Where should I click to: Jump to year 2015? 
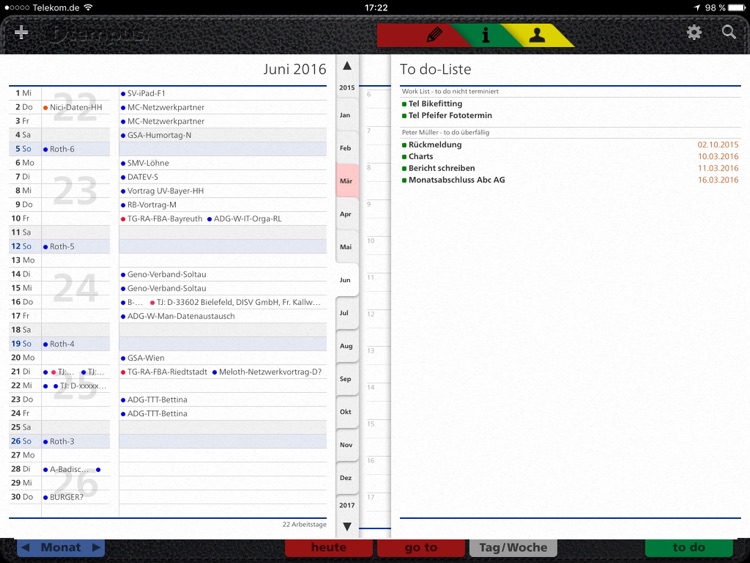[x=347, y=88]
